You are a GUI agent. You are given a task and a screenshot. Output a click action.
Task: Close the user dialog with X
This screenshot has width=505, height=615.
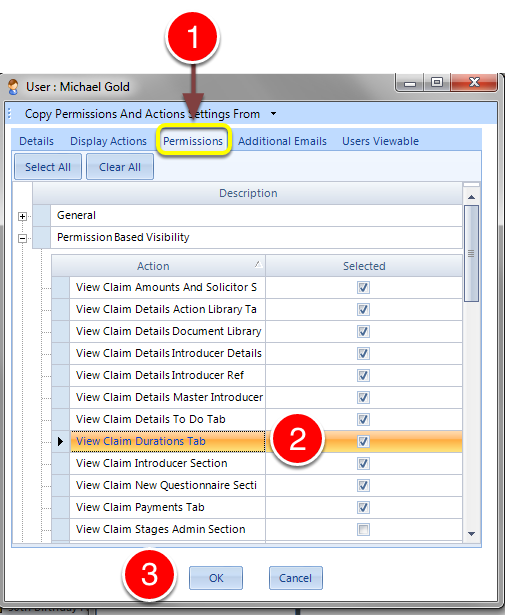coord(474,82)
